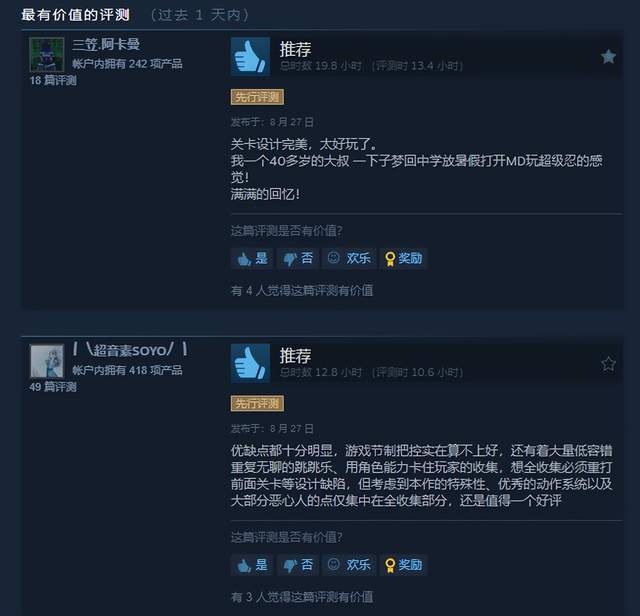The image size is (640, 616).
Task: Open 超音素SOYO's avatar thumbnail
Action: 47,361
